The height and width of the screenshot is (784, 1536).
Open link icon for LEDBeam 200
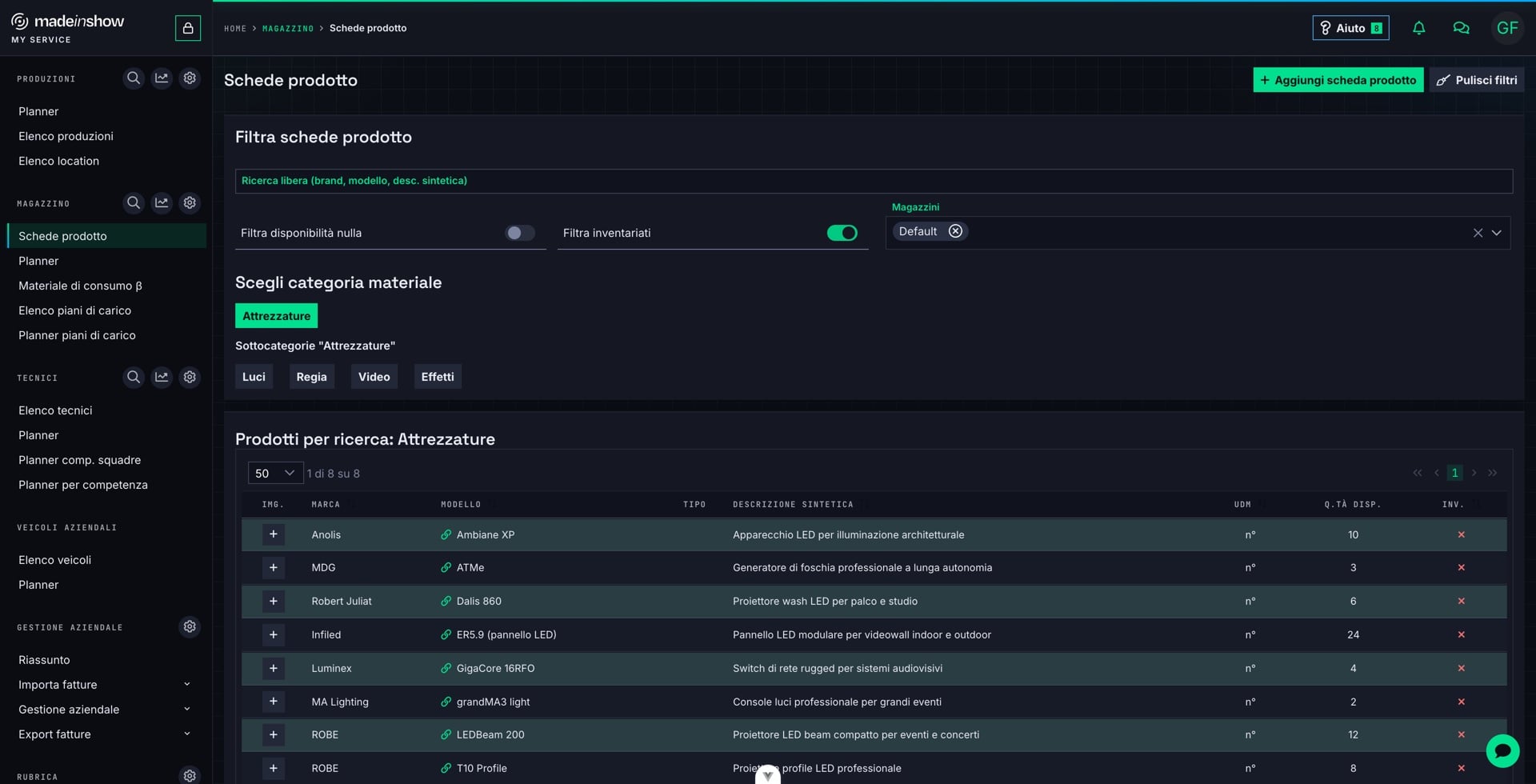(446, 734)
